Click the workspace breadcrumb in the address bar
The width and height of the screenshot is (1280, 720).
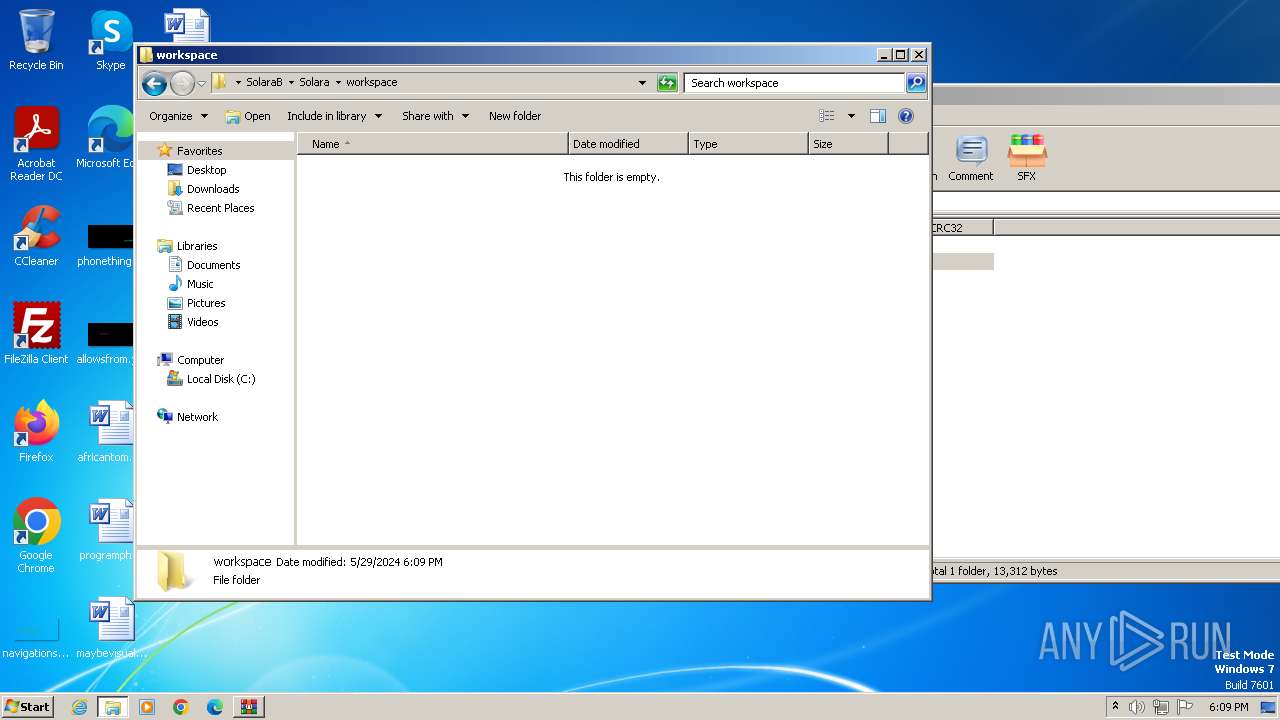[x=371, y=82]
